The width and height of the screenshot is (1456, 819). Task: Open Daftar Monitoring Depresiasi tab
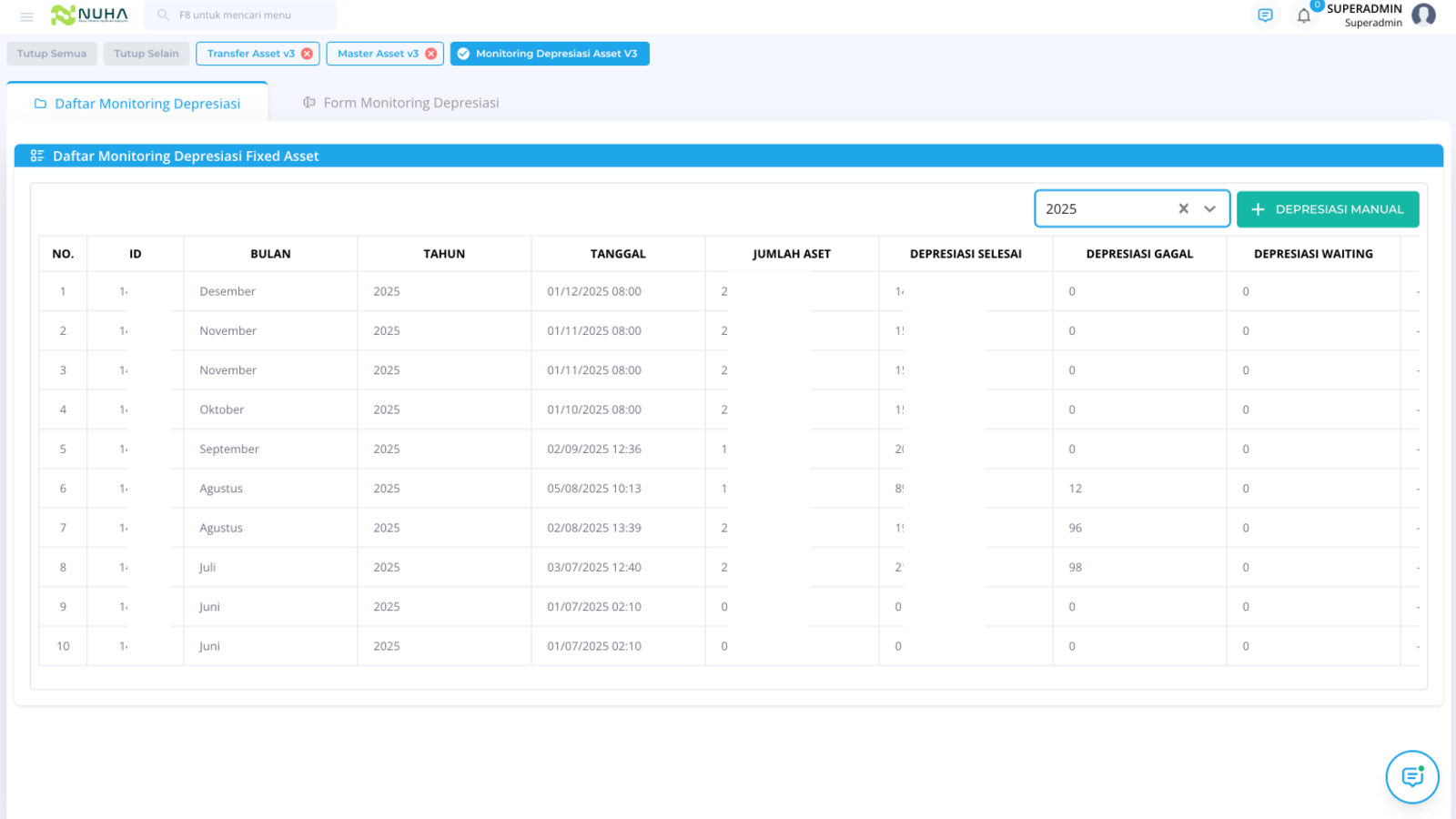pos(137,103)
